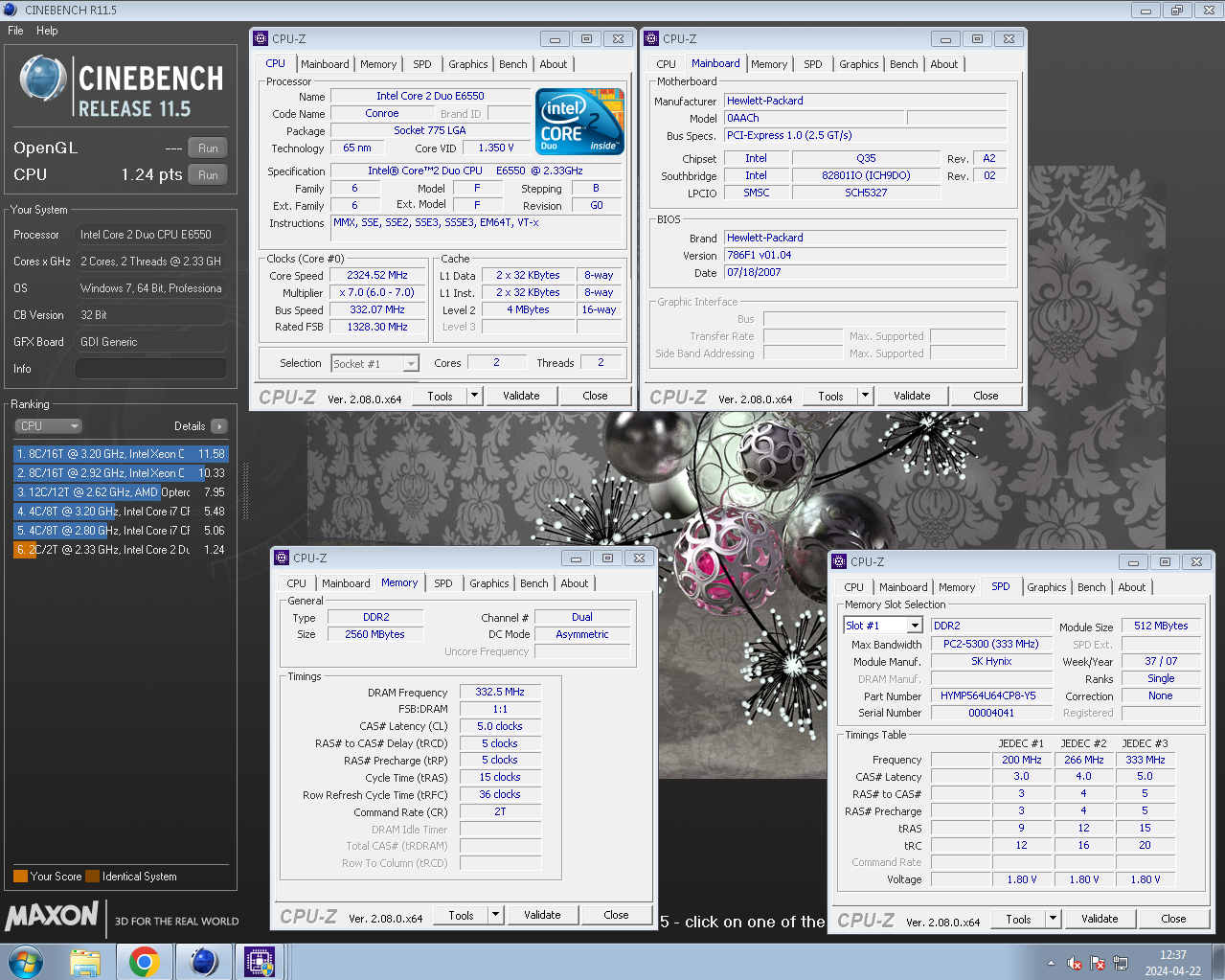
Task: Expand Tools dropdown arrow in Mainboard window
Action: coord(865,396)
